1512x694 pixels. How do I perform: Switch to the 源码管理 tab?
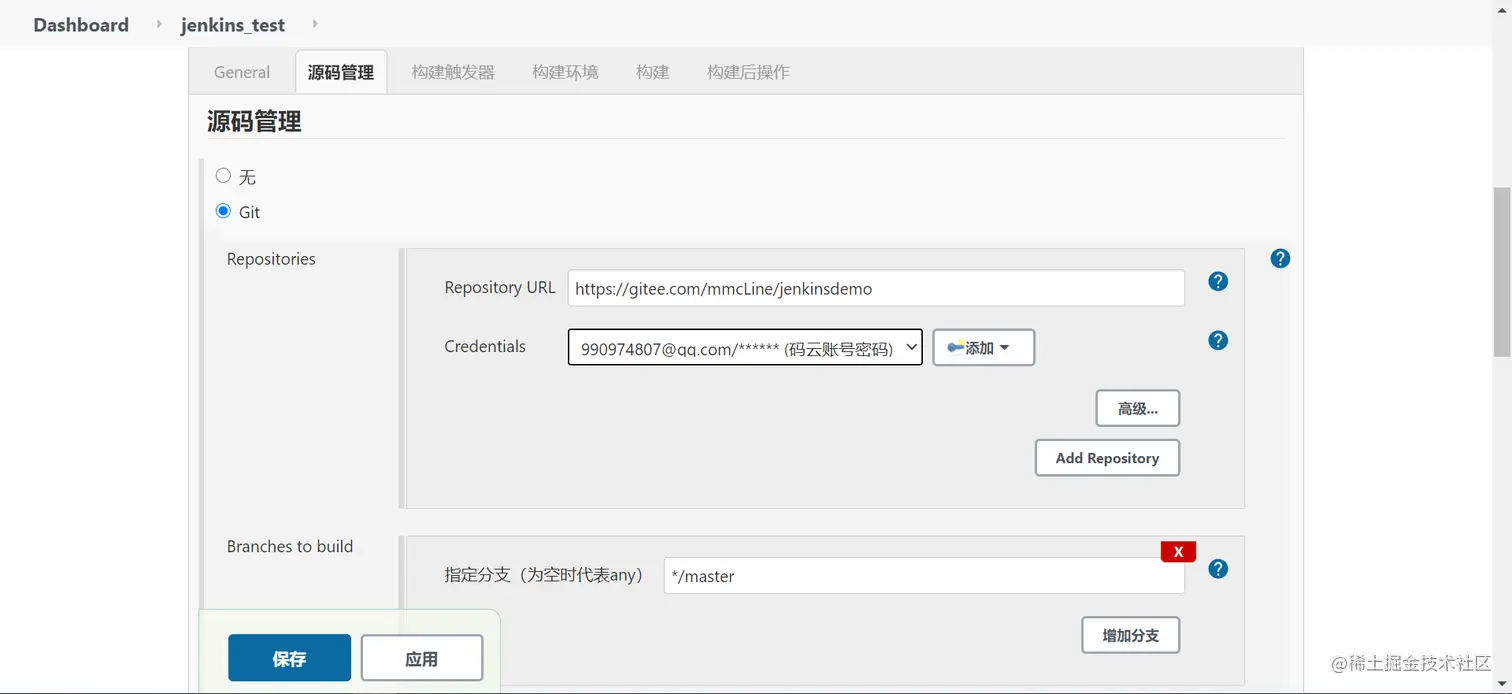tap(341, 72)
